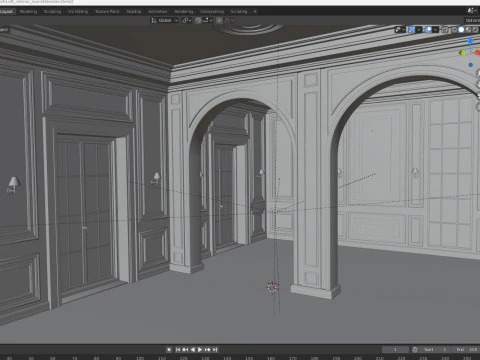Toggle proportional editing

pyautogui.click(x=219, y=20)
